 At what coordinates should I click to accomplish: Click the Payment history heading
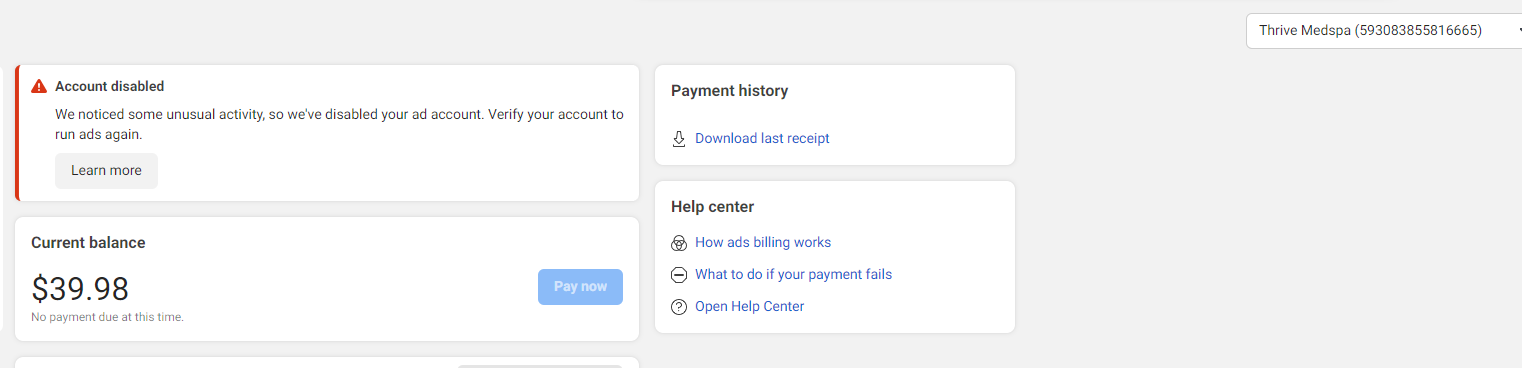[x=729, y=91]
